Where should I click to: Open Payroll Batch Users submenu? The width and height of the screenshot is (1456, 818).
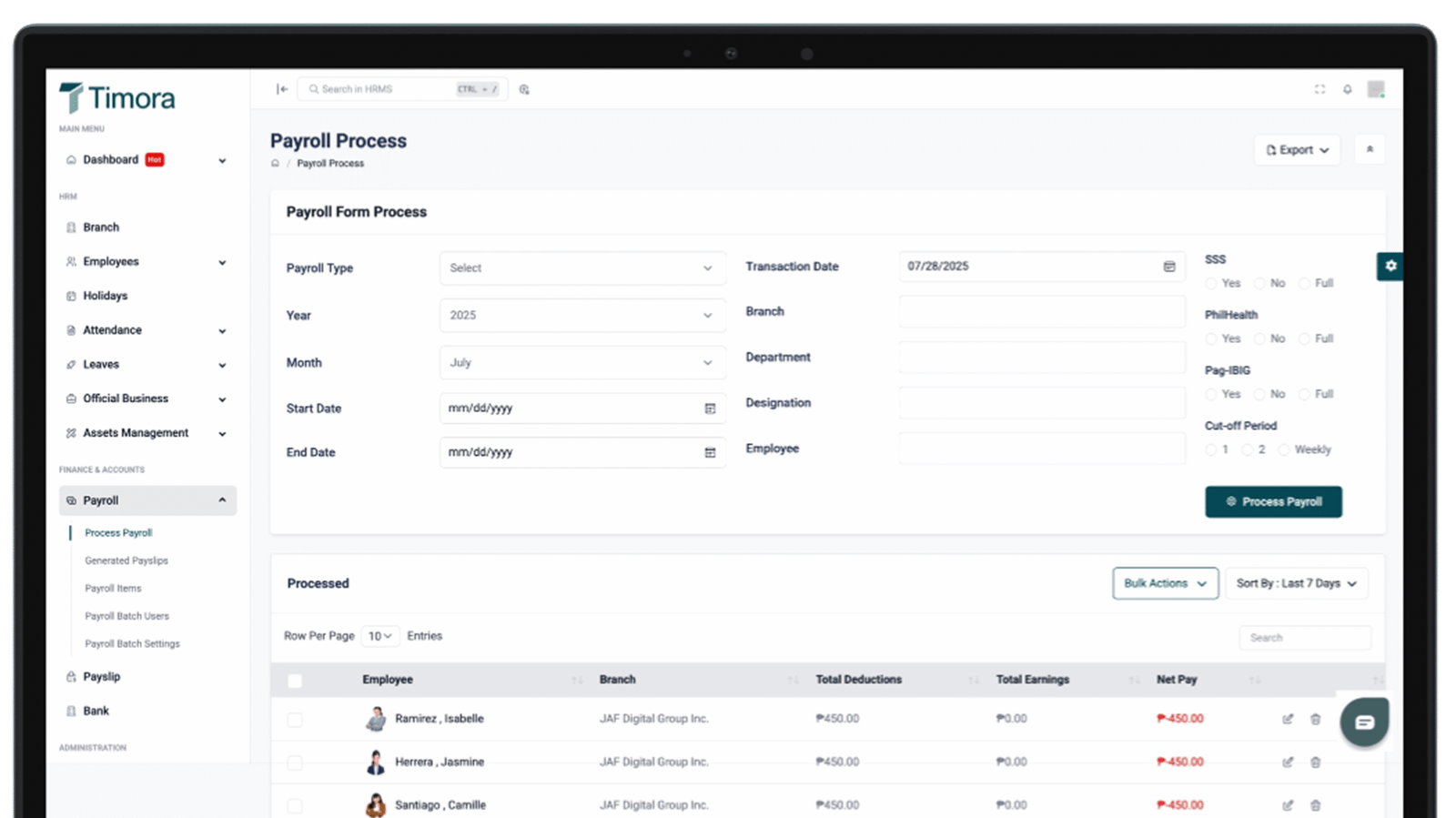coord(126,616)
